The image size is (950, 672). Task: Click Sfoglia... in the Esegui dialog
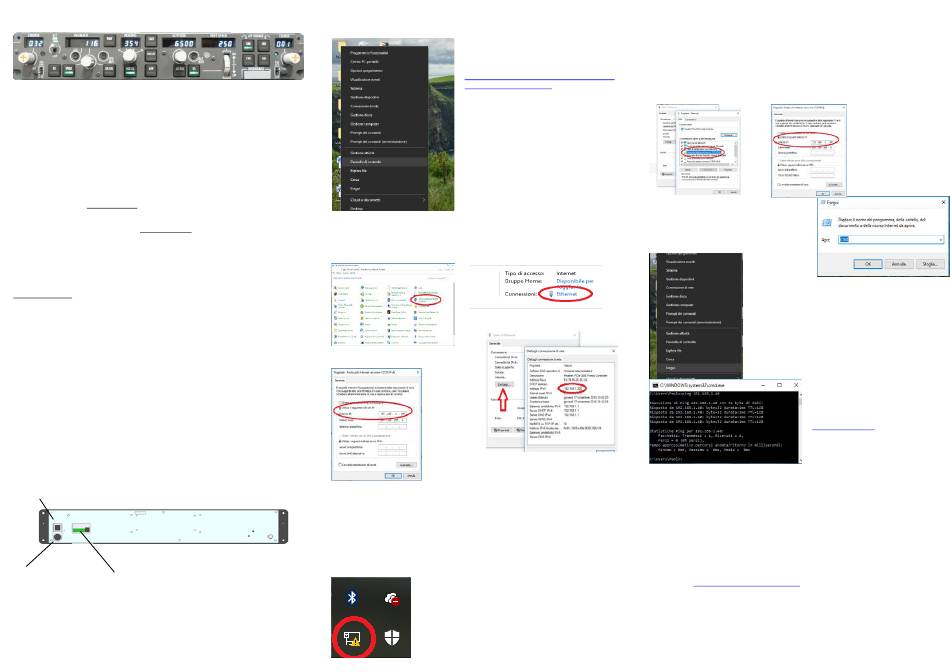click(929, 264)
